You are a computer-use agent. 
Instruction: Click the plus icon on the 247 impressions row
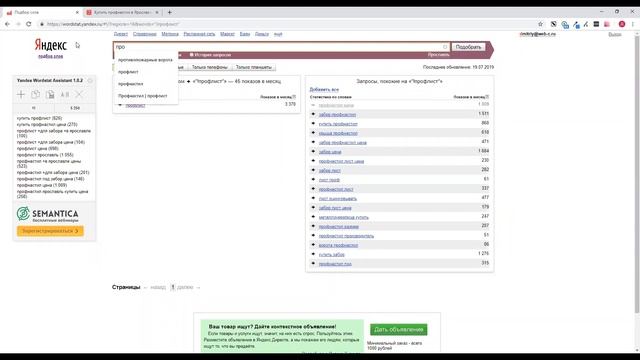(x=313, y=217)
